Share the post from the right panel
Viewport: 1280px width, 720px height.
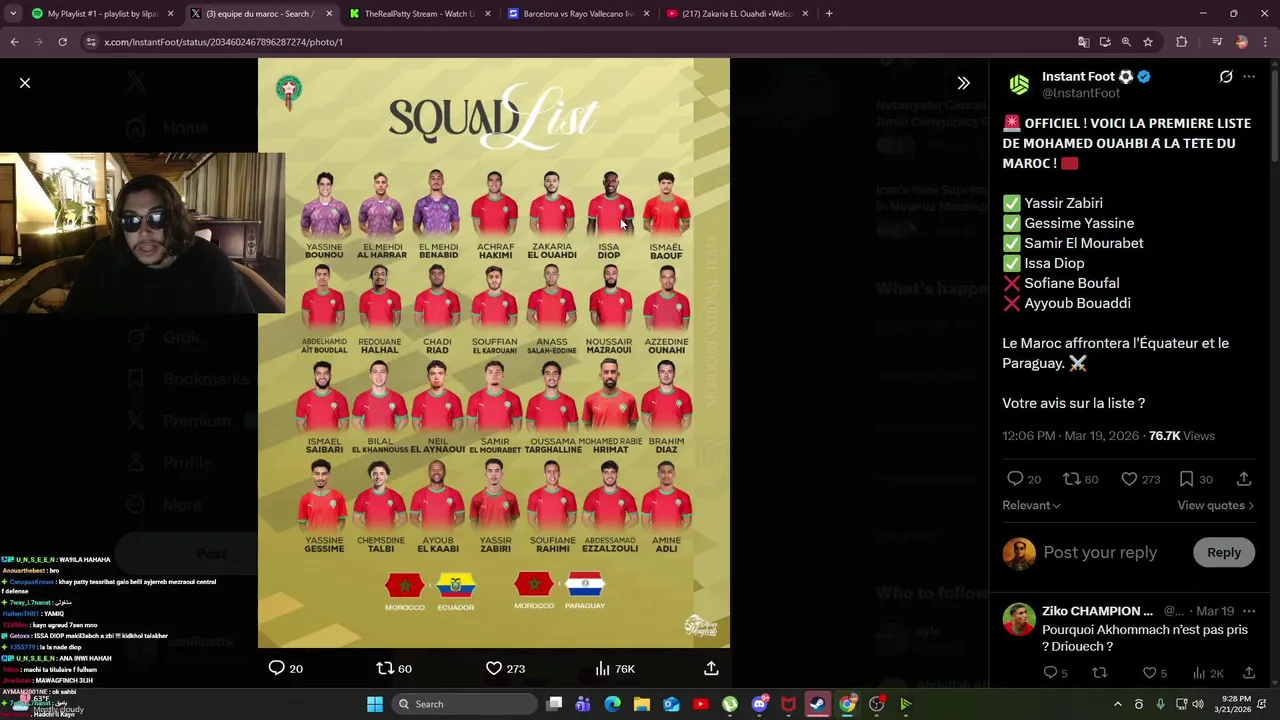coord(1244,479)
